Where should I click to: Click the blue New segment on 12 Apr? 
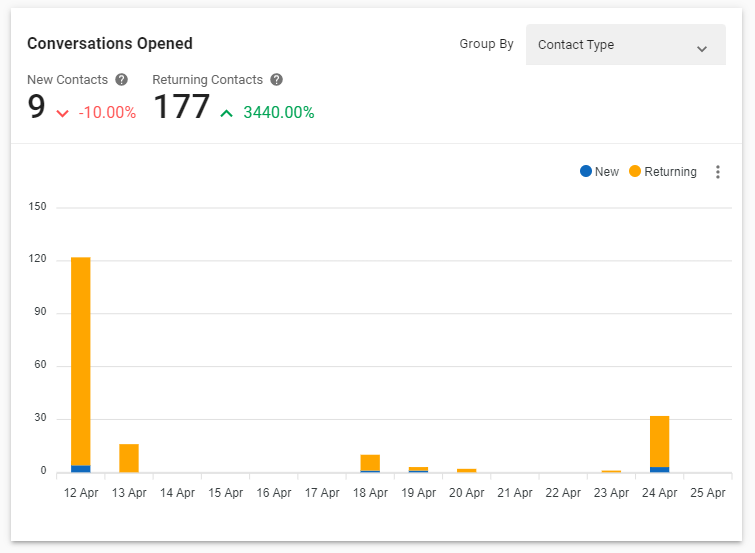click(x=81, y=468)
